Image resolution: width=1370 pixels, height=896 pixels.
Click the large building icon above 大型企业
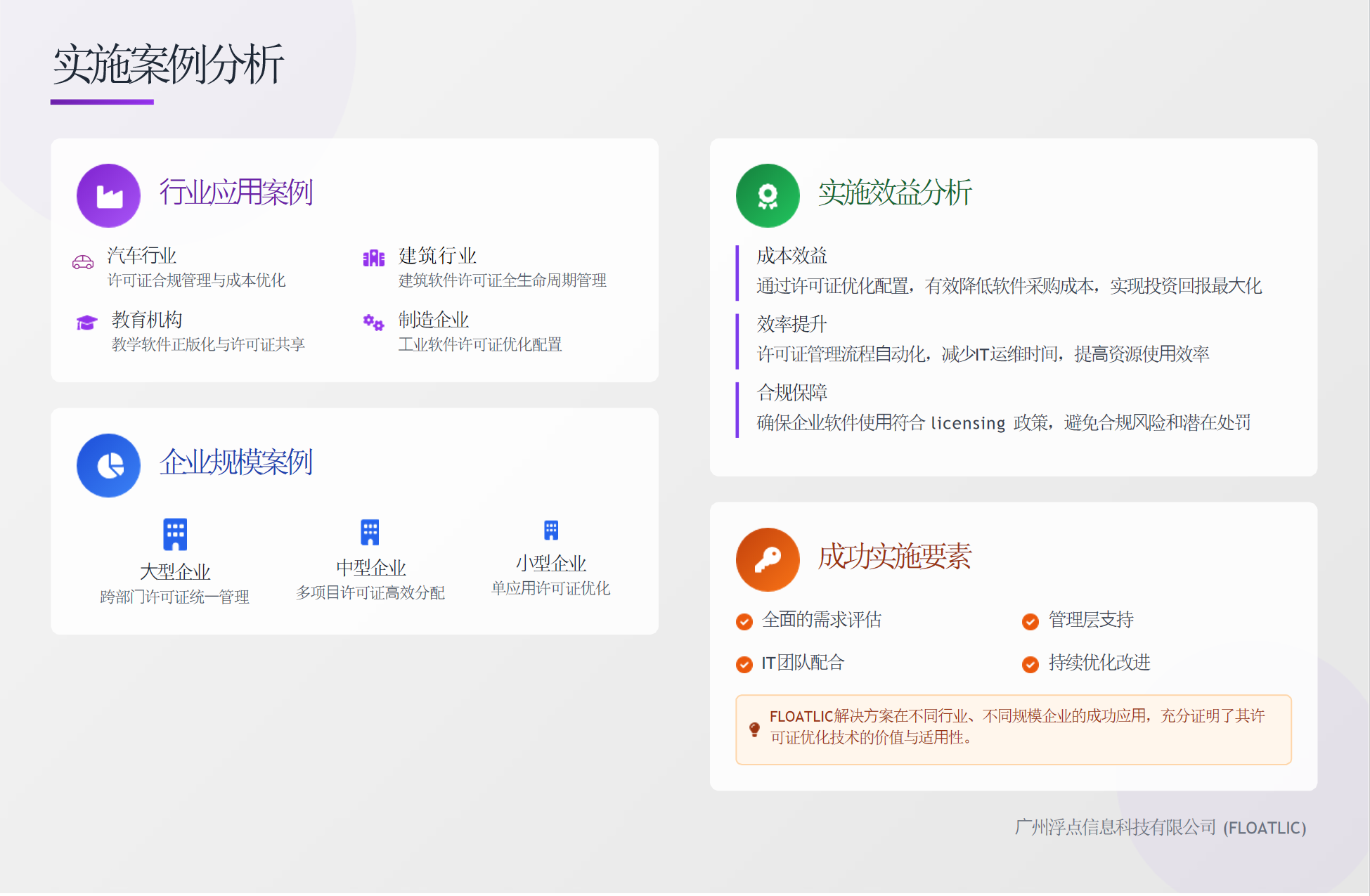click(175, 534)
